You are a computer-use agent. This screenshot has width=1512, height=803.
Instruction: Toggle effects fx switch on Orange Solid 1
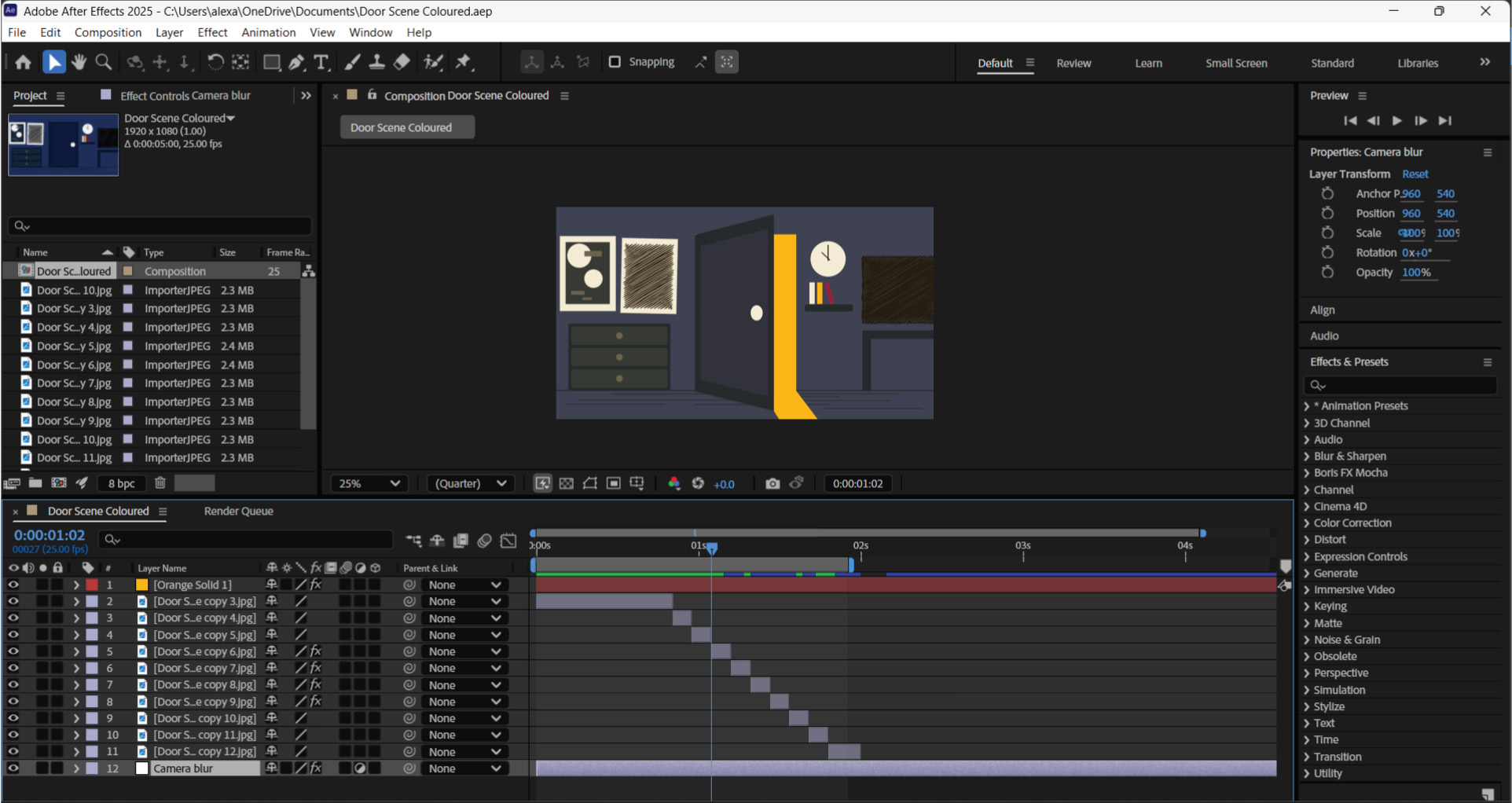pos(316,585)
